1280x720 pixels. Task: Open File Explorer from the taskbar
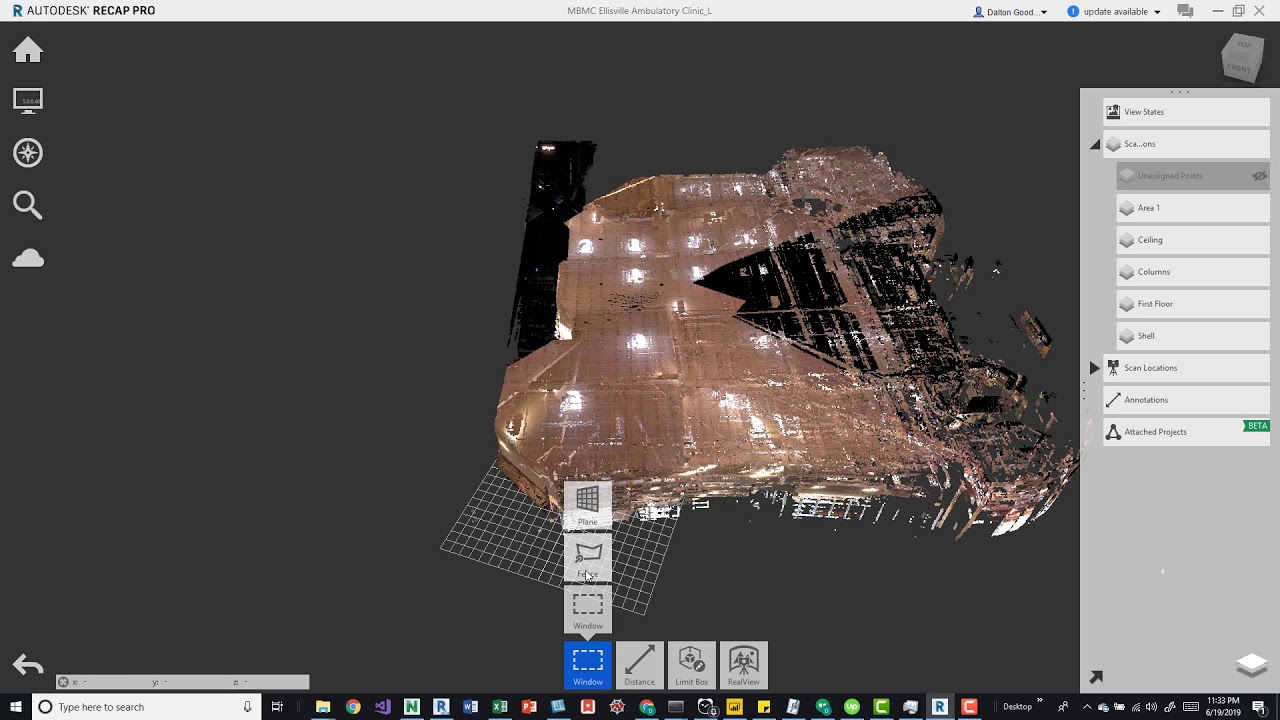(x=323, y=707)
